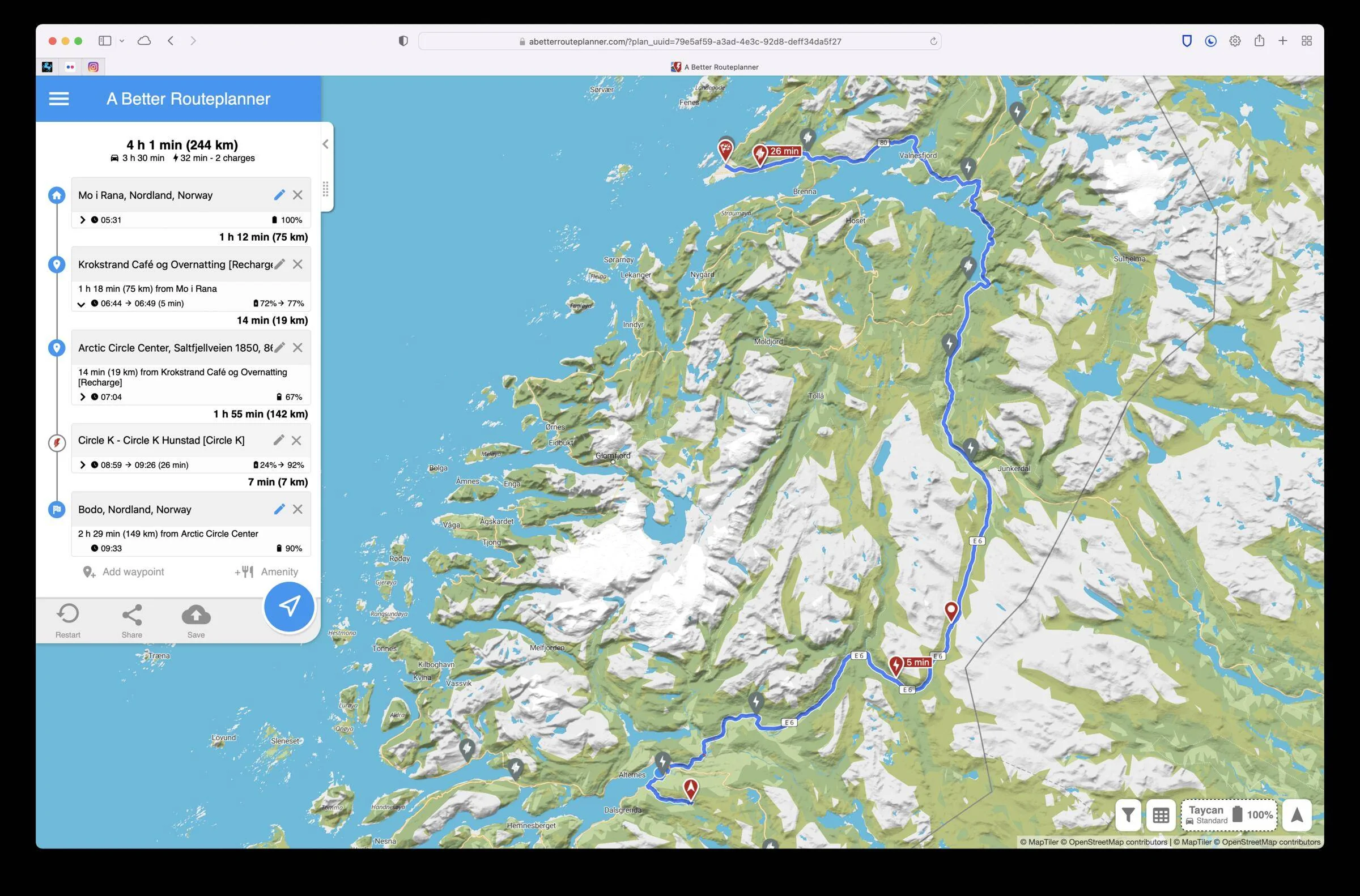This screenshot has width=1360, height=896.
Task: Reload the page in Safari
Action: click(x=933, y=41)
